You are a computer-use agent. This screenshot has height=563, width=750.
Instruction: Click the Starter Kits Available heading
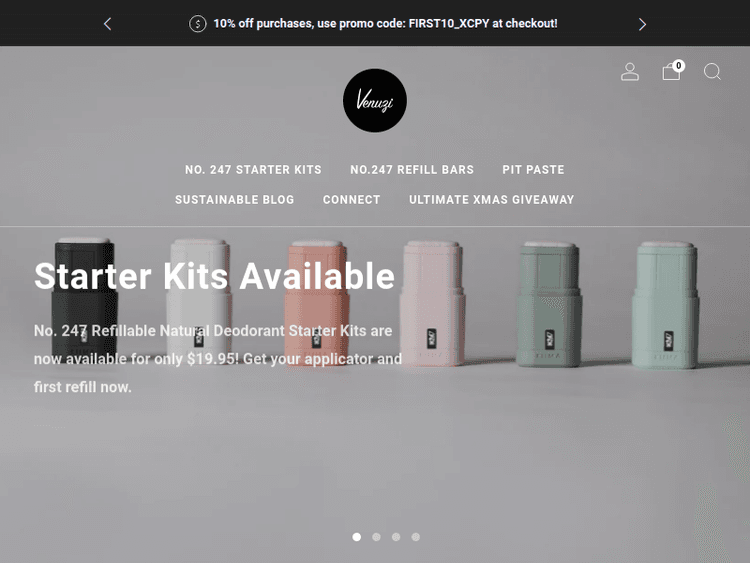214,276
